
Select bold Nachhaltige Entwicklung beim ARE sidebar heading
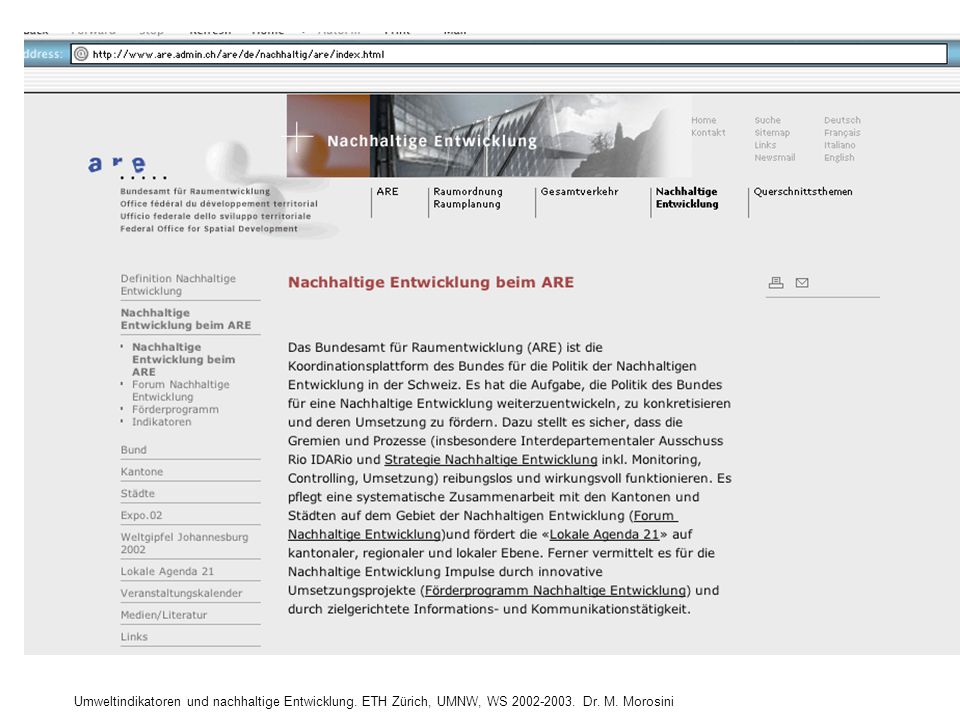(x=186, y=319)
